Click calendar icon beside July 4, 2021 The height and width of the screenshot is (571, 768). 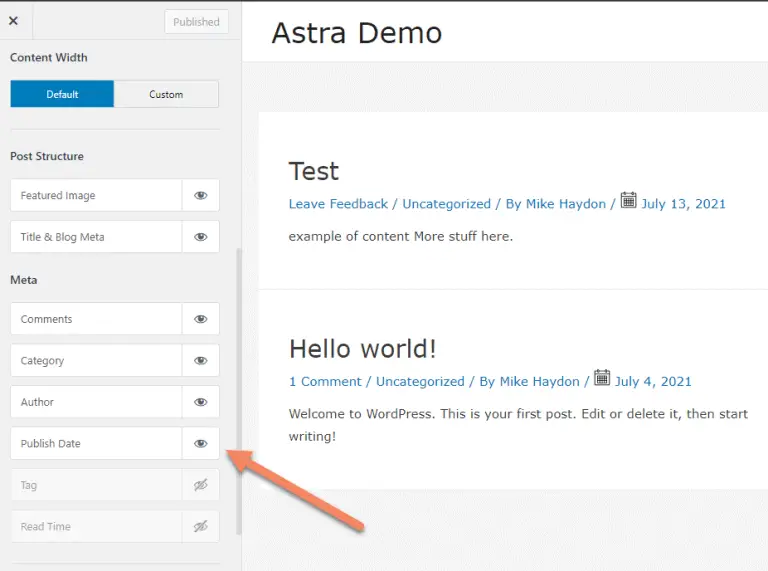[602, 378]
